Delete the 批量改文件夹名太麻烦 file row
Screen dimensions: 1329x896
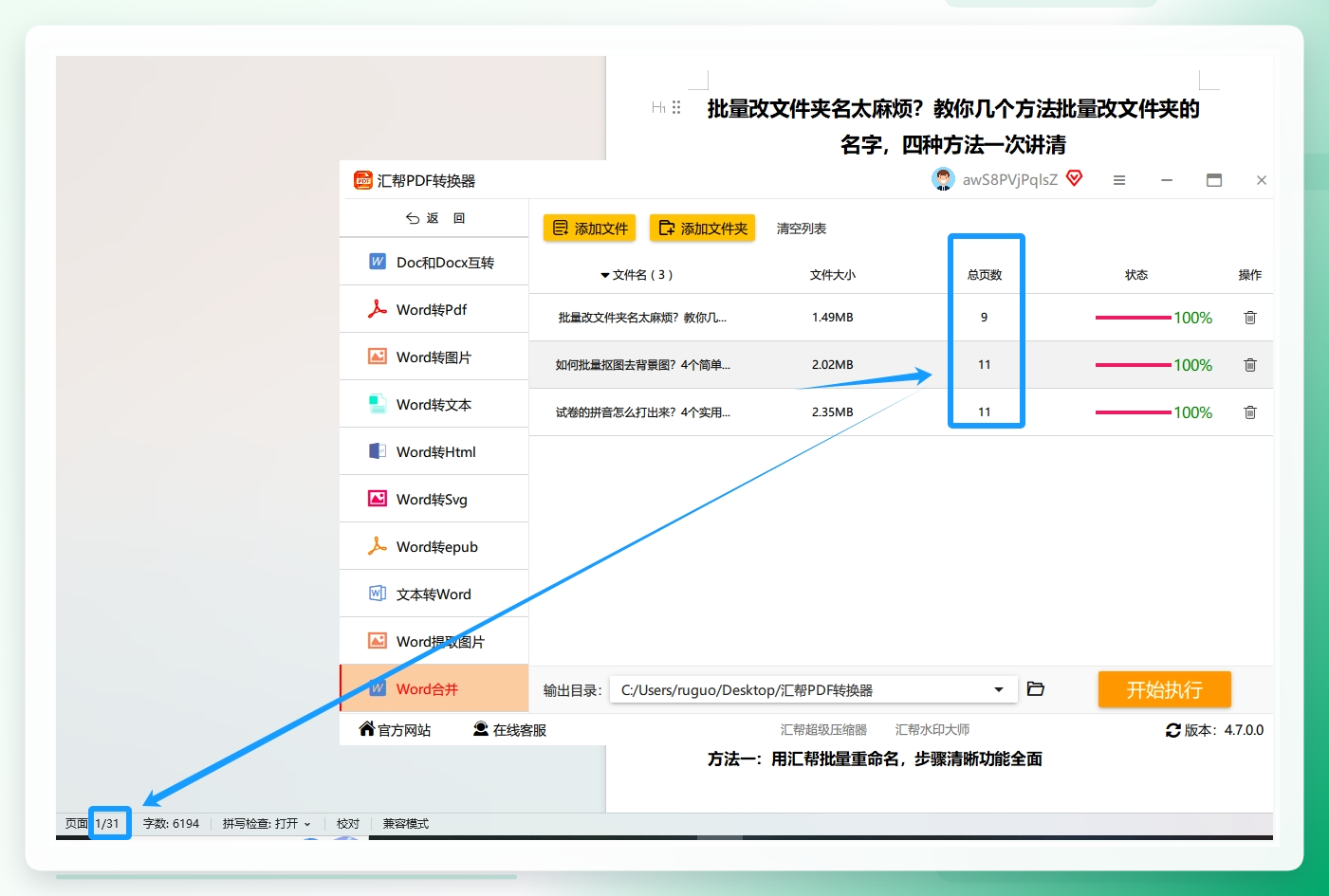pyautogui.click(x=1250, y=318)
